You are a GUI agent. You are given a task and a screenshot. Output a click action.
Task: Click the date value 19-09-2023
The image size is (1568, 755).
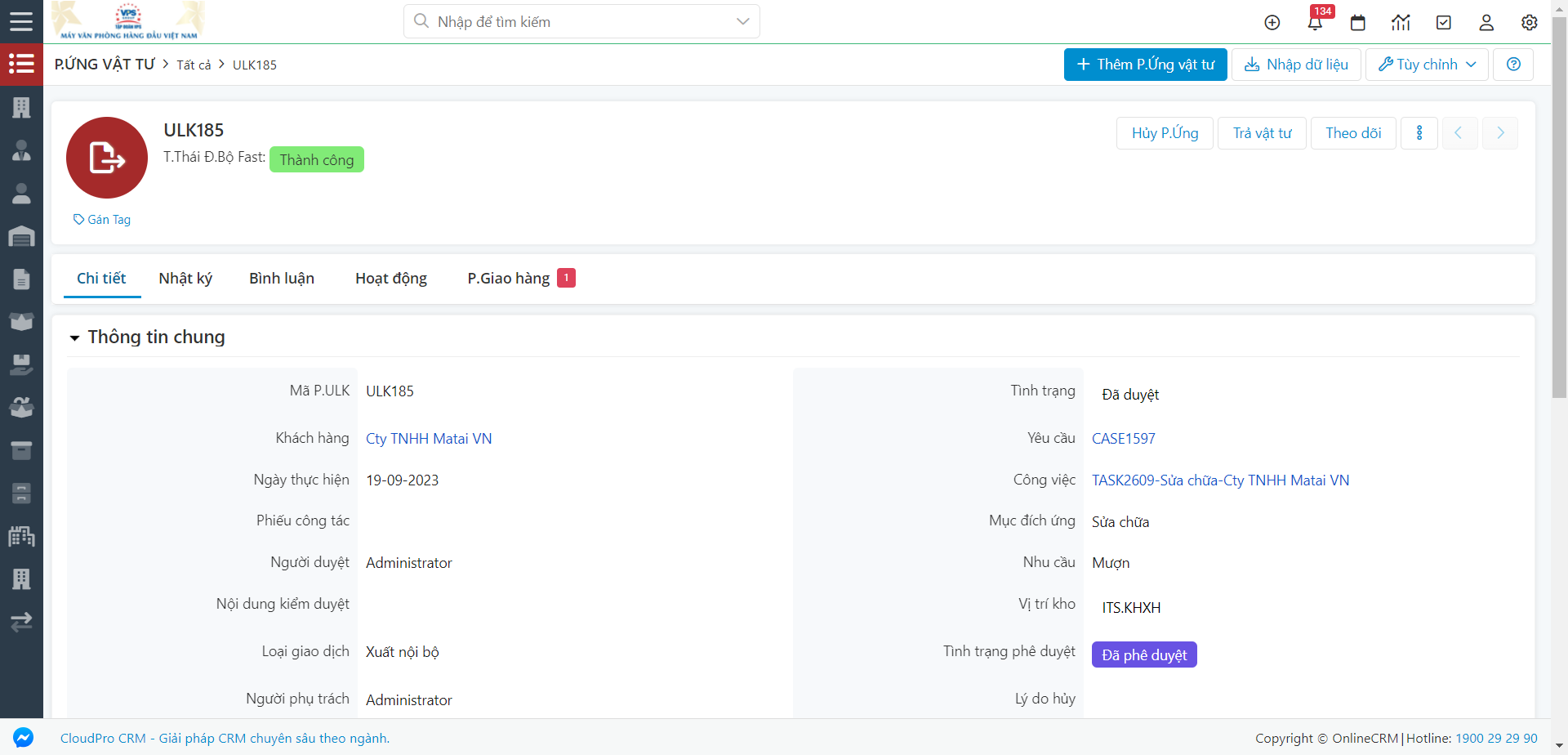(x=402, y=480)
